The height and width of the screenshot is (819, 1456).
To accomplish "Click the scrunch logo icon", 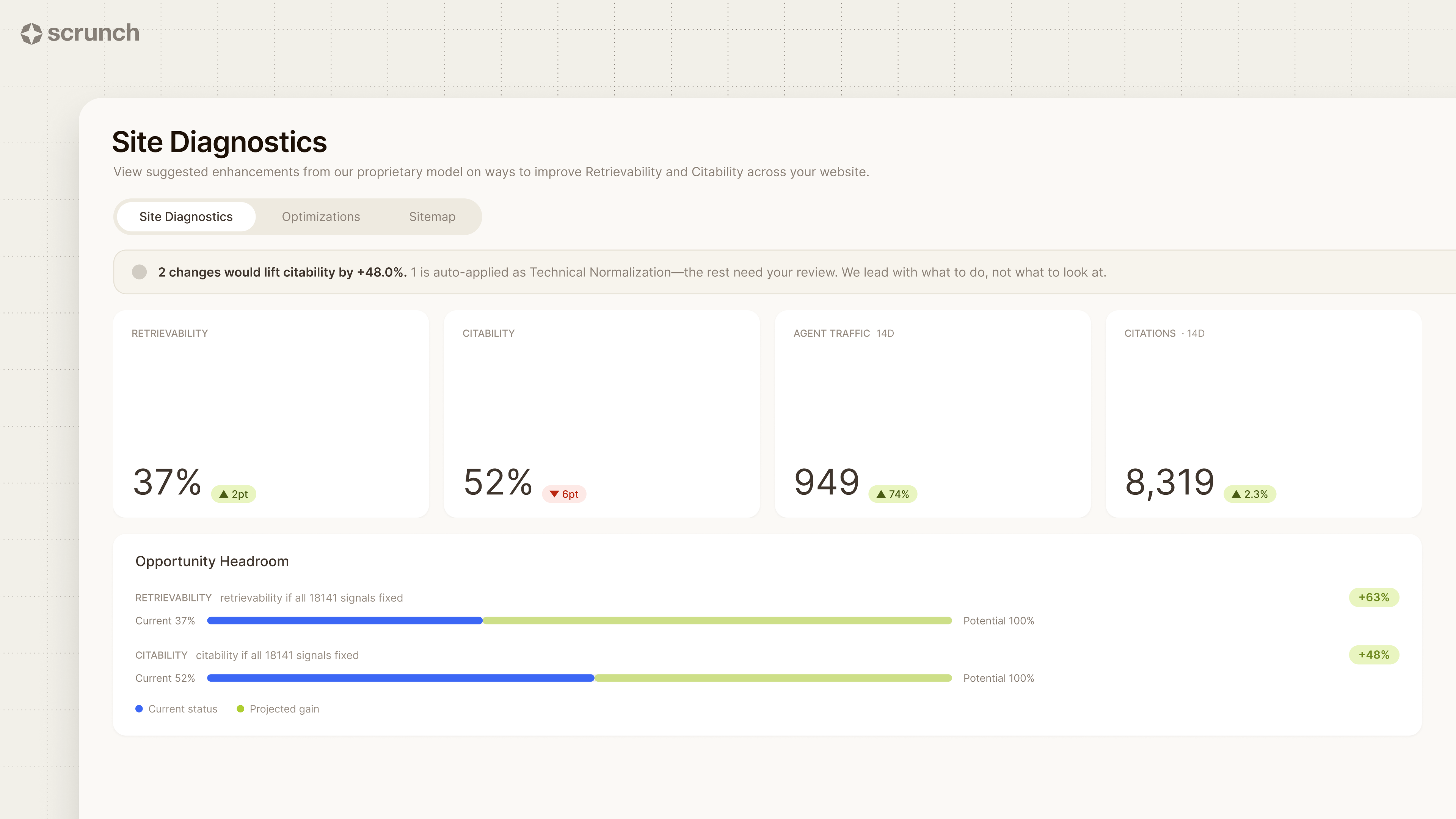I will click(x=31, y=33).
